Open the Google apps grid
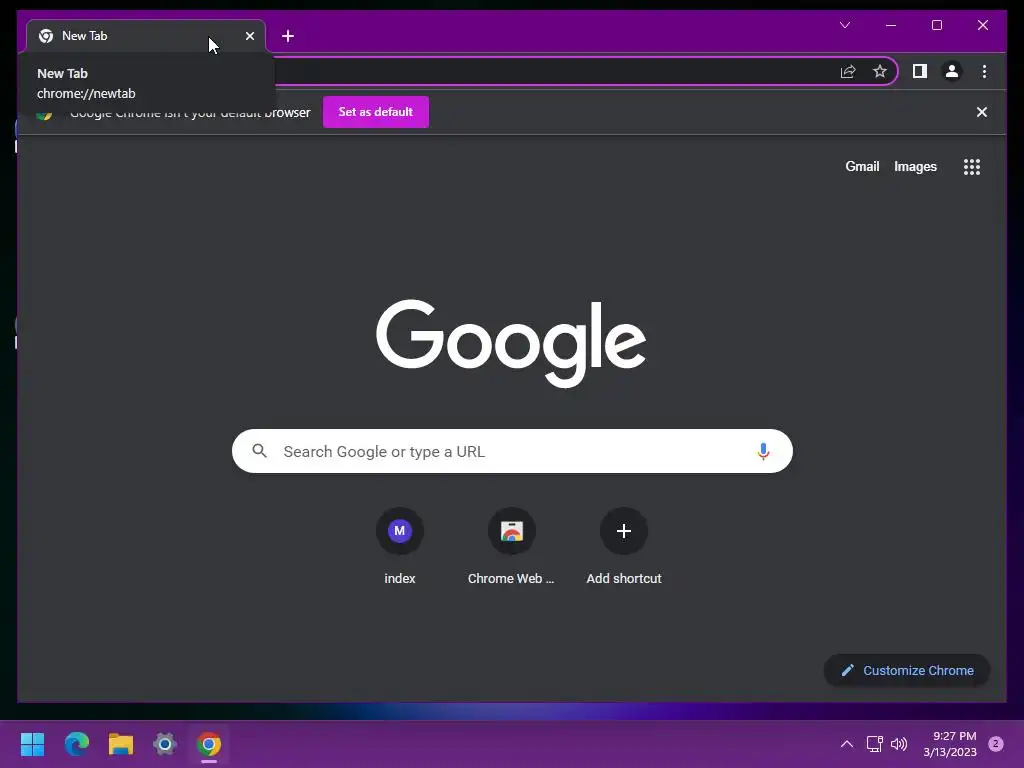 point(971,167)
